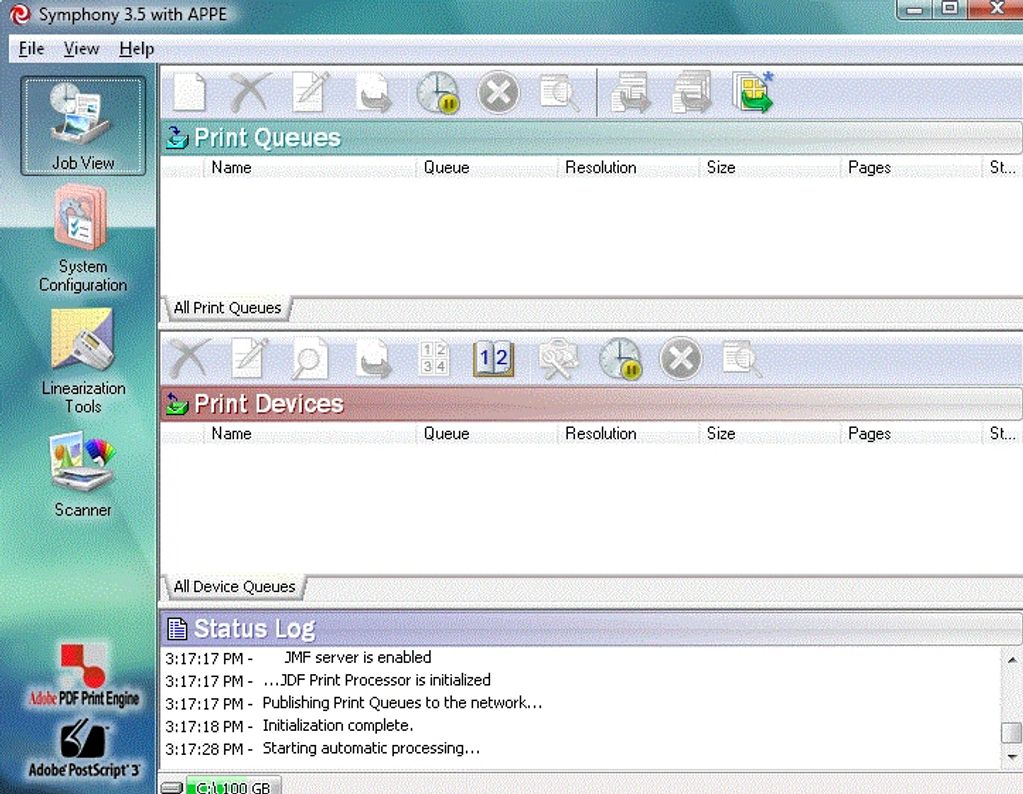Click the device toolbar pause clock icon

tap(620, 359)
